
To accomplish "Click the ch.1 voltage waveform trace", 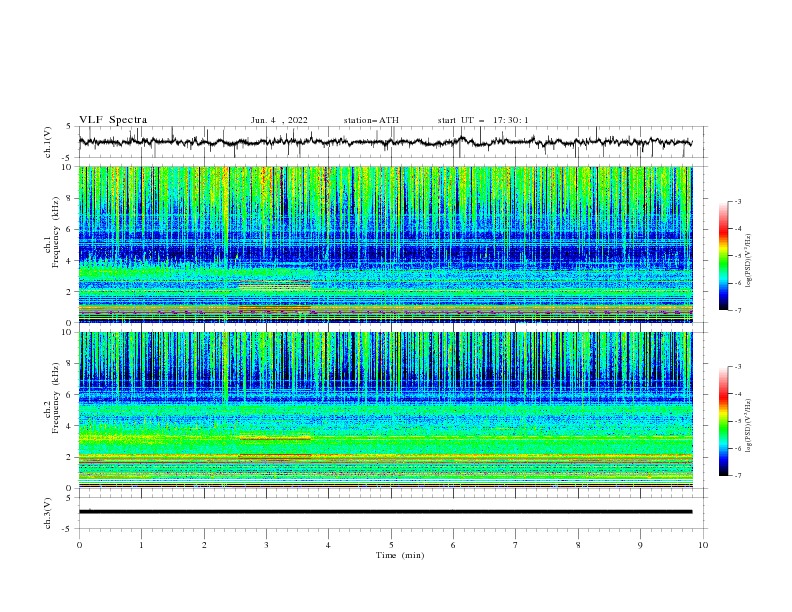I will click(385, 142).
